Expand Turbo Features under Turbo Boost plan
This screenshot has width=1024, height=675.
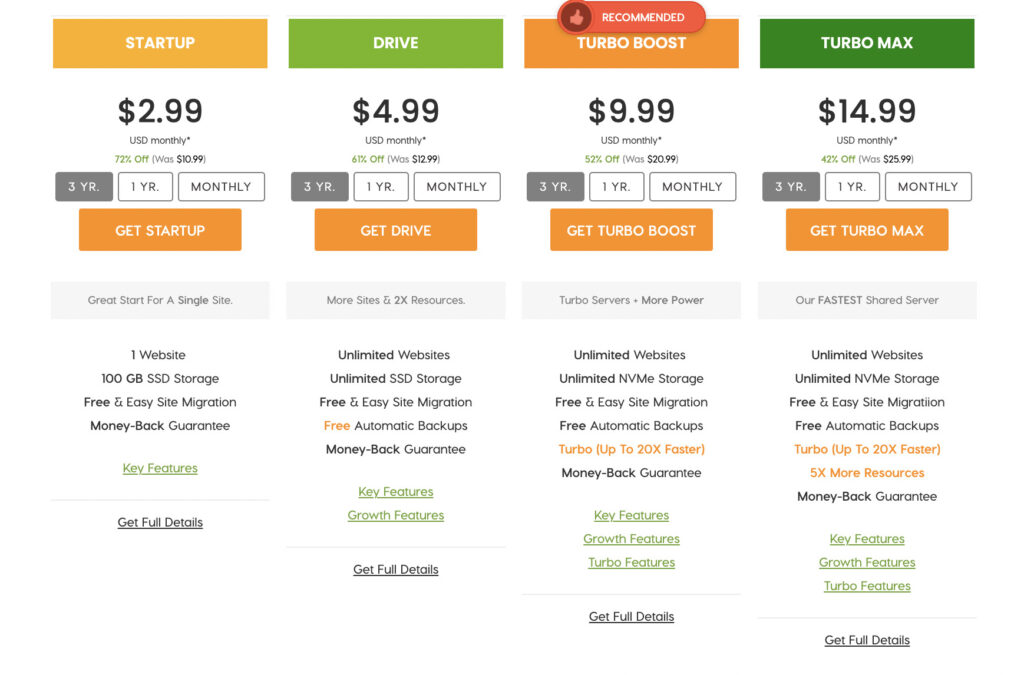(632, 562)
